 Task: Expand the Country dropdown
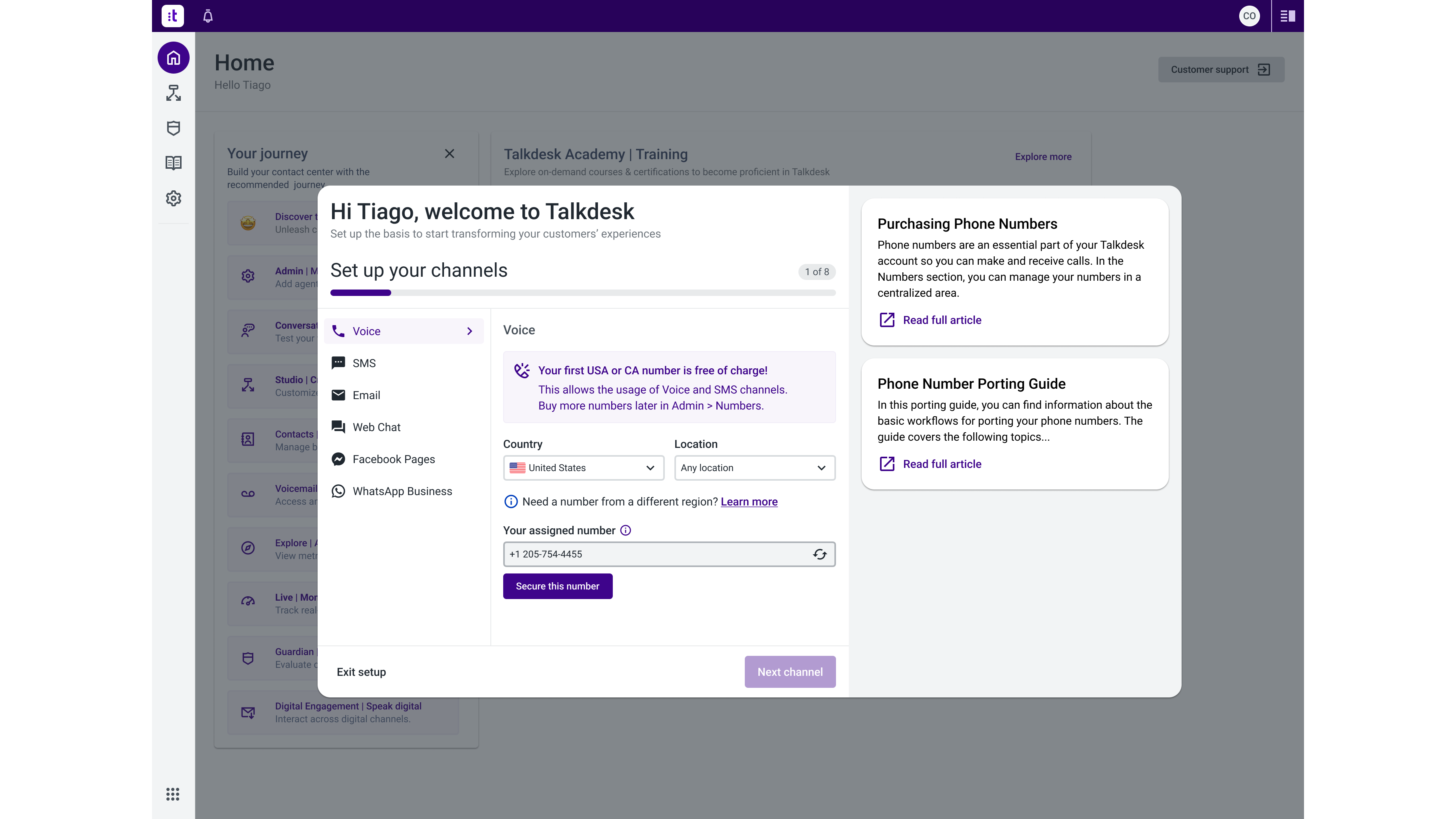point(583,468)
